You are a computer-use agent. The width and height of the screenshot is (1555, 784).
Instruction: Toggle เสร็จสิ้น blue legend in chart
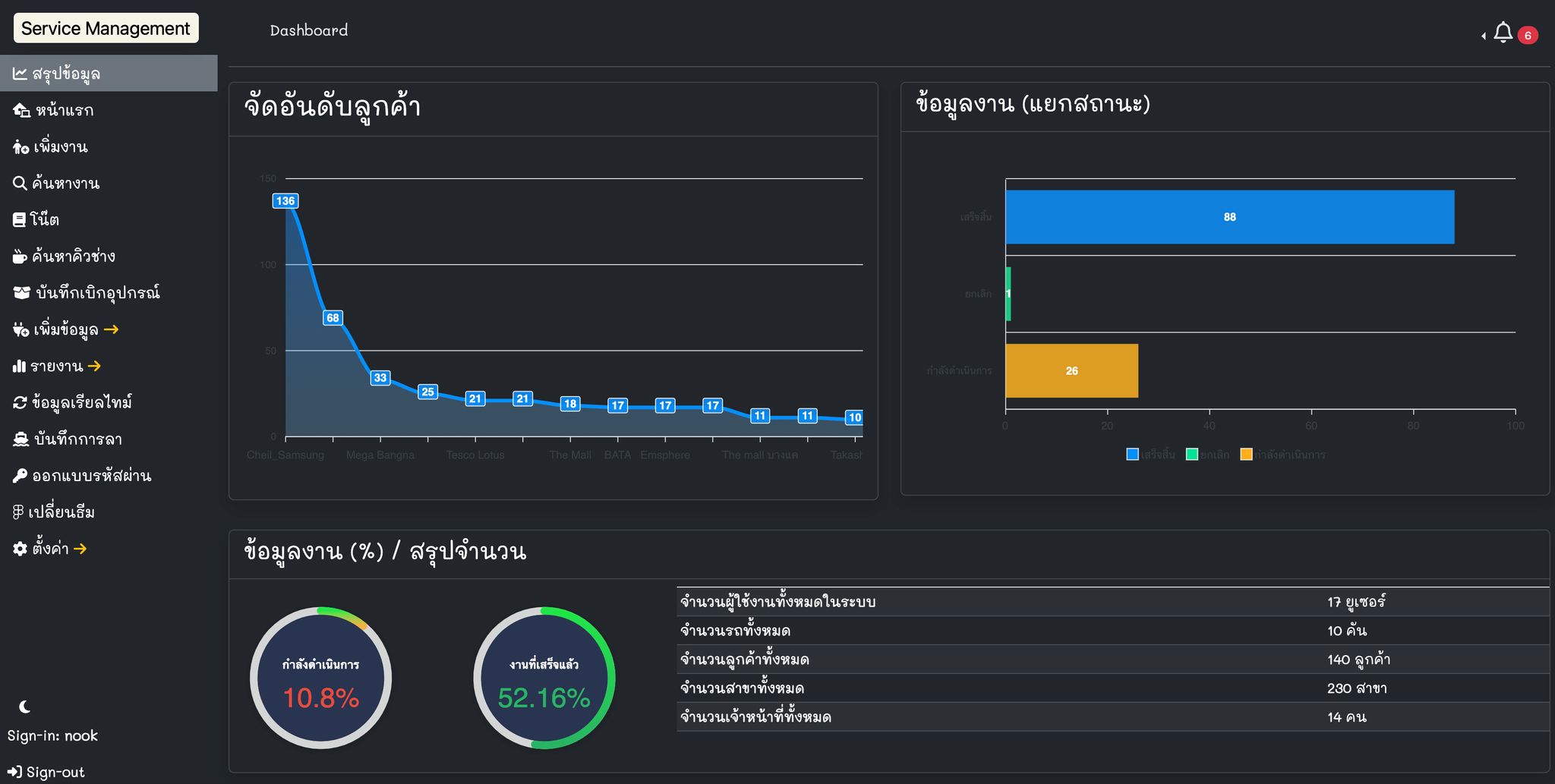(1133, 455)
